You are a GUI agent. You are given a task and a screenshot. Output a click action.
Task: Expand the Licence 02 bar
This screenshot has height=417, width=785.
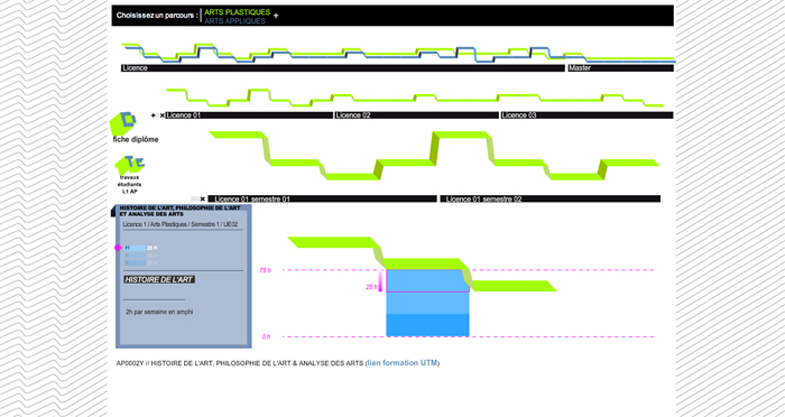tap(417, 115)
